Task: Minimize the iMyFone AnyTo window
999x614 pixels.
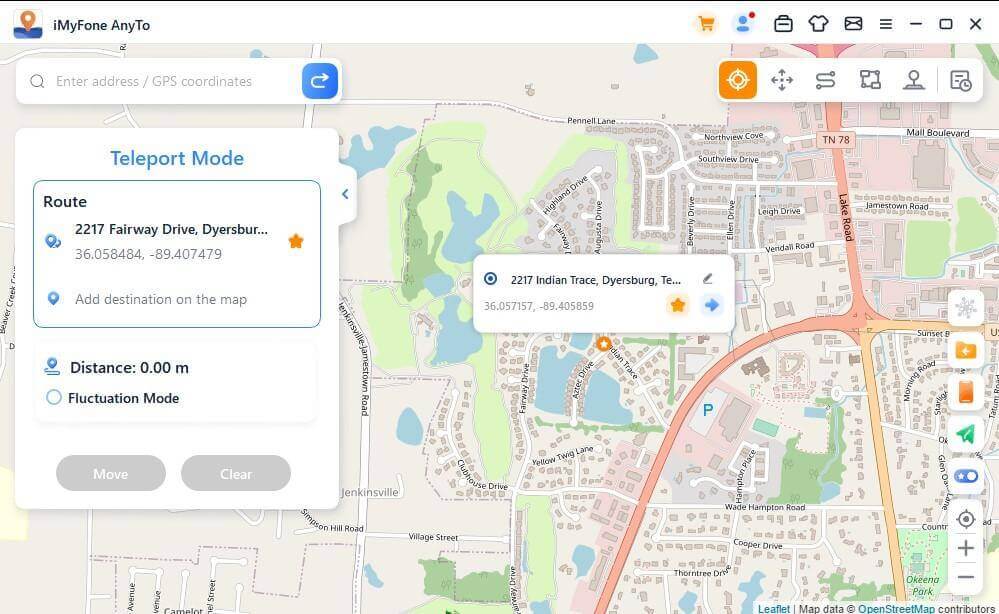Action: click(916, 24)
